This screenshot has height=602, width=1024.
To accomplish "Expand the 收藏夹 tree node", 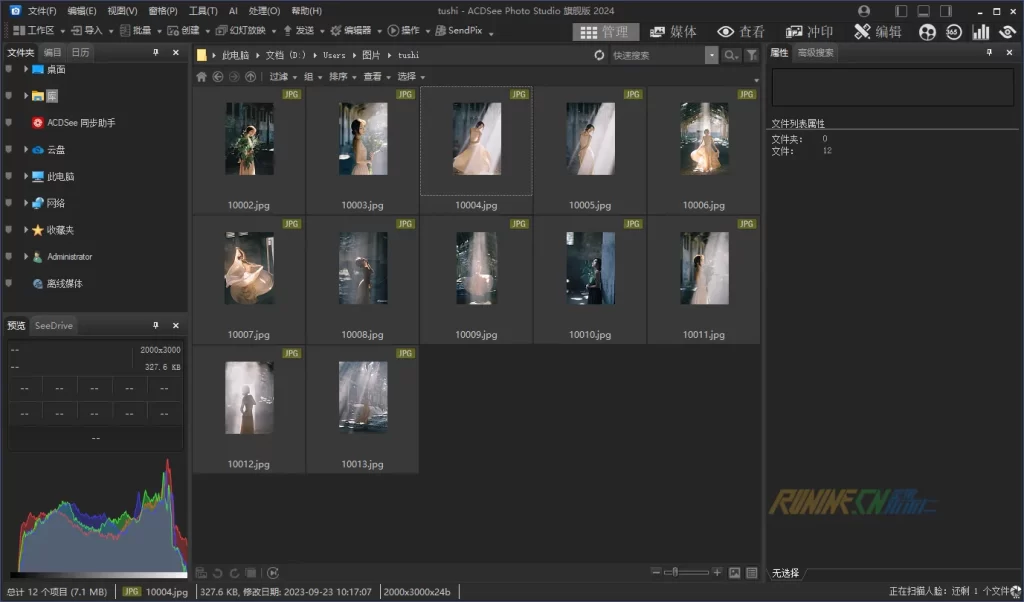I will click(25, 230).
